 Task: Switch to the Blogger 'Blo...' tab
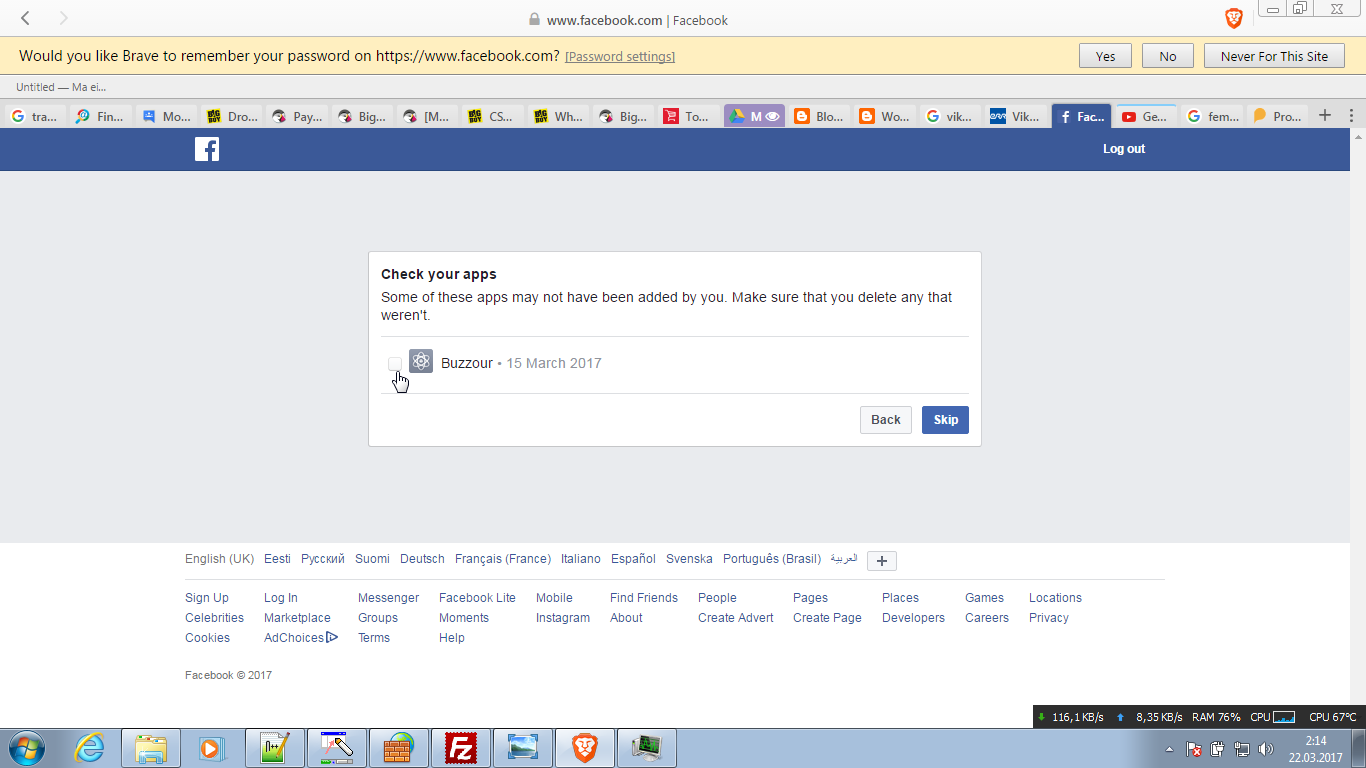point(820,116)
